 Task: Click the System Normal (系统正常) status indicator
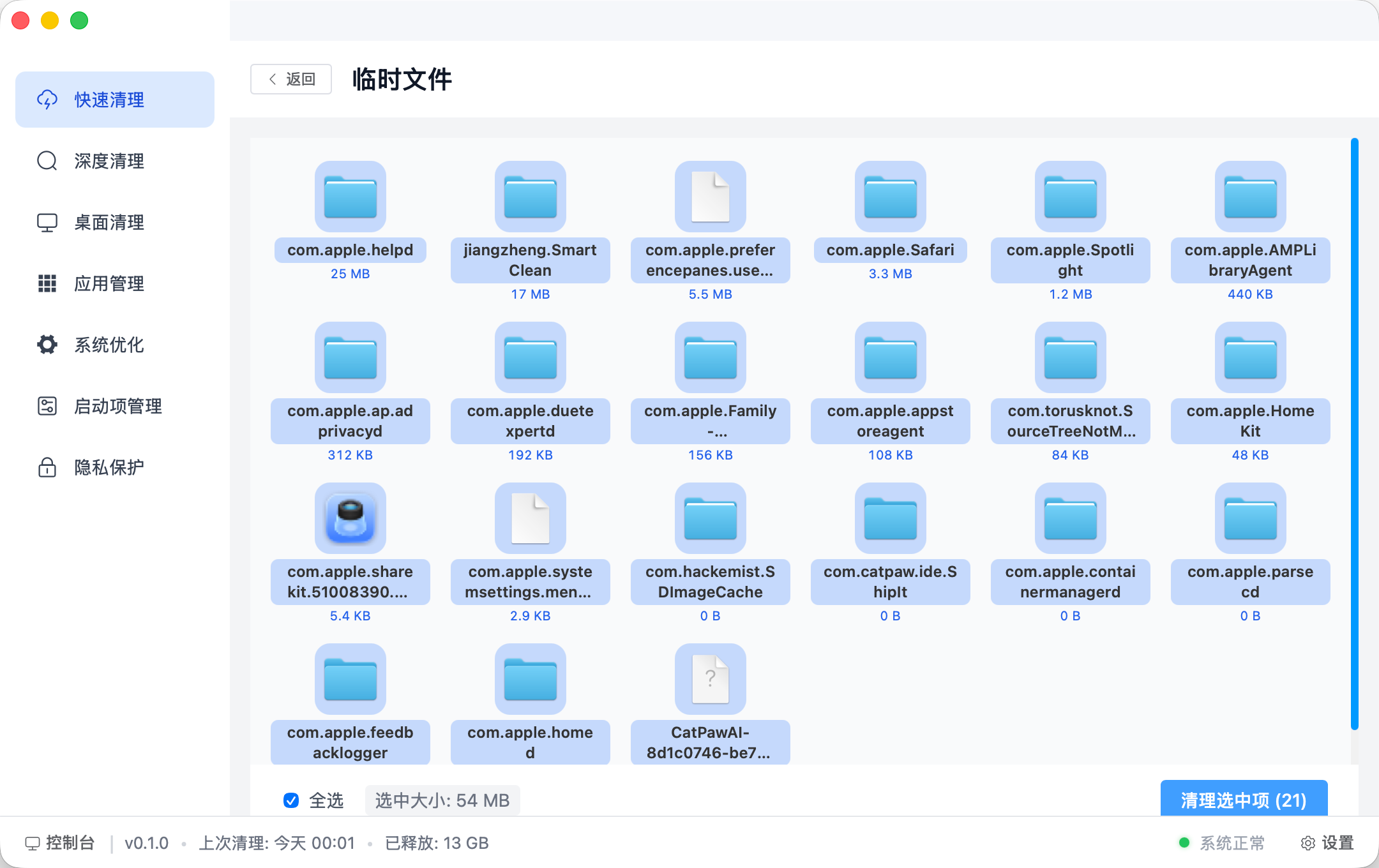pyautogui.click(x=1222, y=843)
